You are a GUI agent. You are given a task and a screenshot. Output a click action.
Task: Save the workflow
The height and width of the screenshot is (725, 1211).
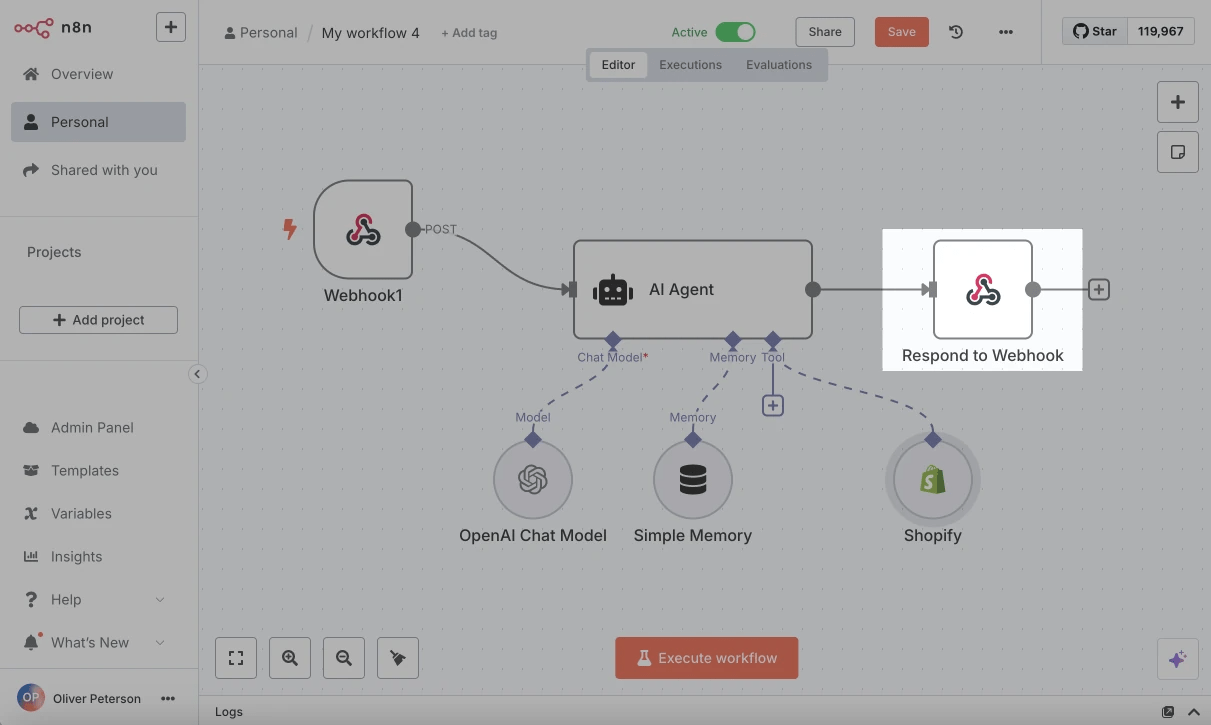(901, 32)
